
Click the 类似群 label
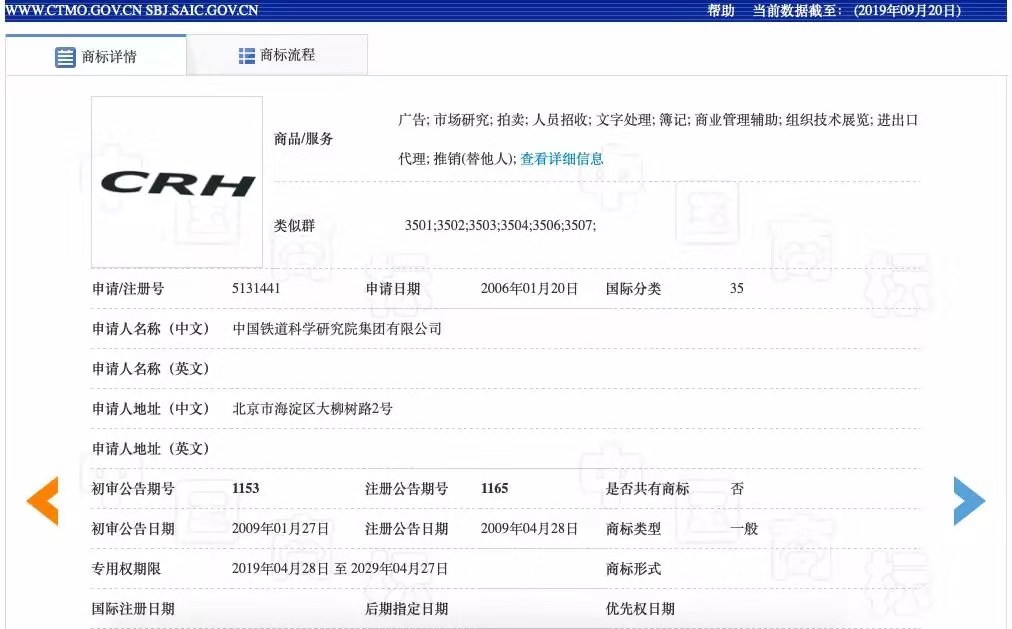[294, 226]
